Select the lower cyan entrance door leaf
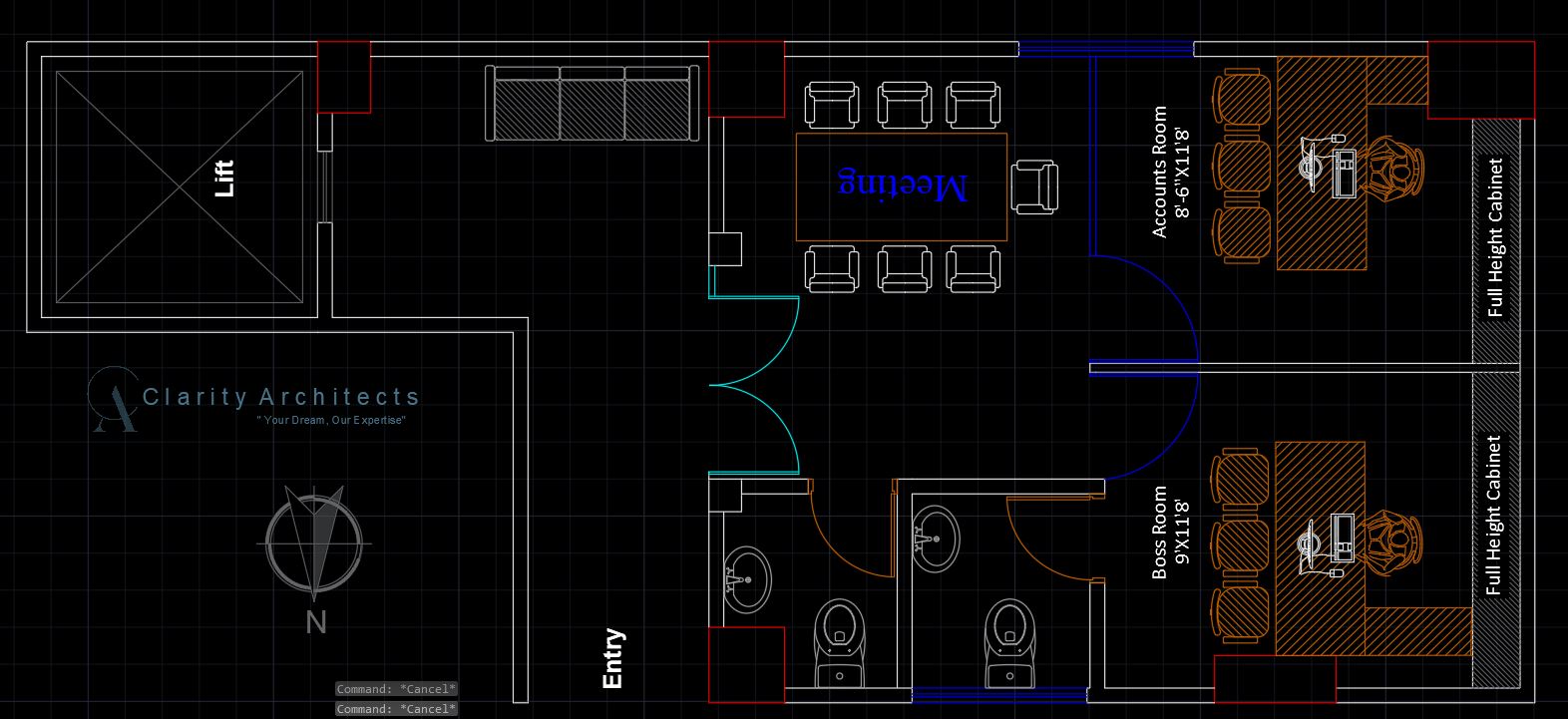The height and width of the screenshot is (719, 1568). [x=755, y=428]
